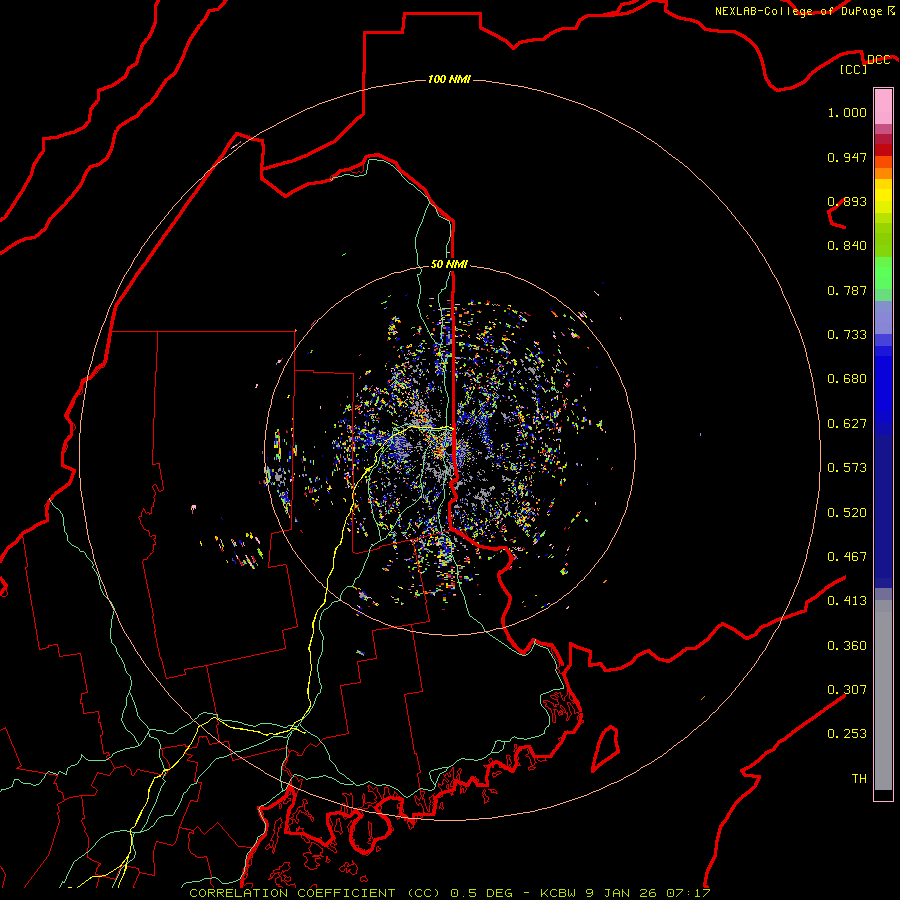Viewport: 900px width, 900px height.
Task: Click CORRELATION COEFFICIENT in the bottom caption
Action: (x=292, y=893)
